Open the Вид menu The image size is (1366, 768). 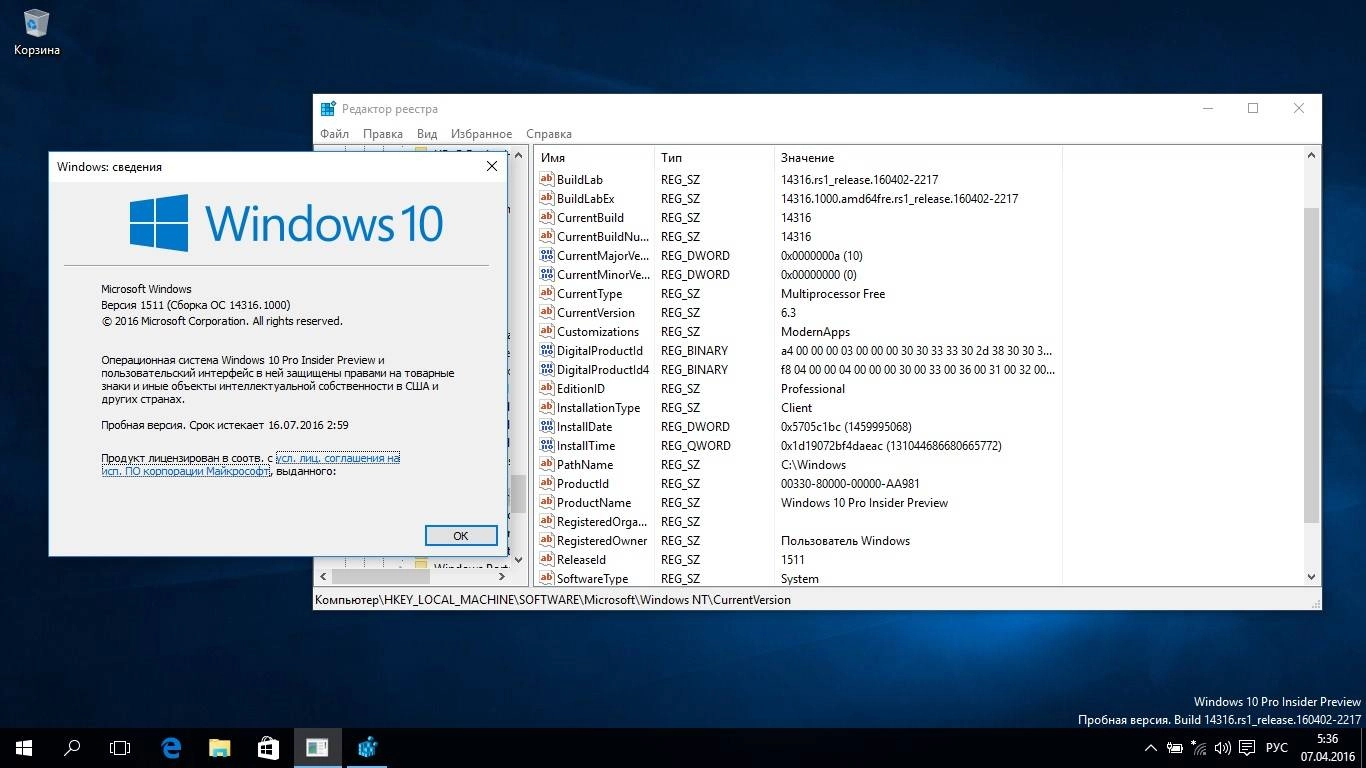point(427,133)
